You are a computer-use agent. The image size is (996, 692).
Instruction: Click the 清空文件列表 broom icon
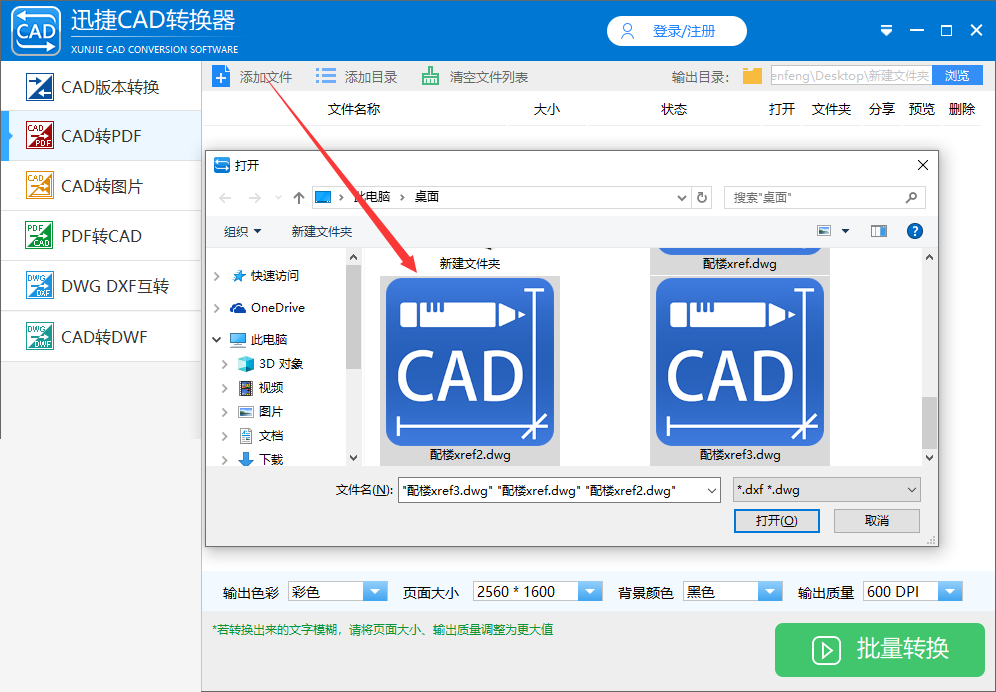point(430,77)
